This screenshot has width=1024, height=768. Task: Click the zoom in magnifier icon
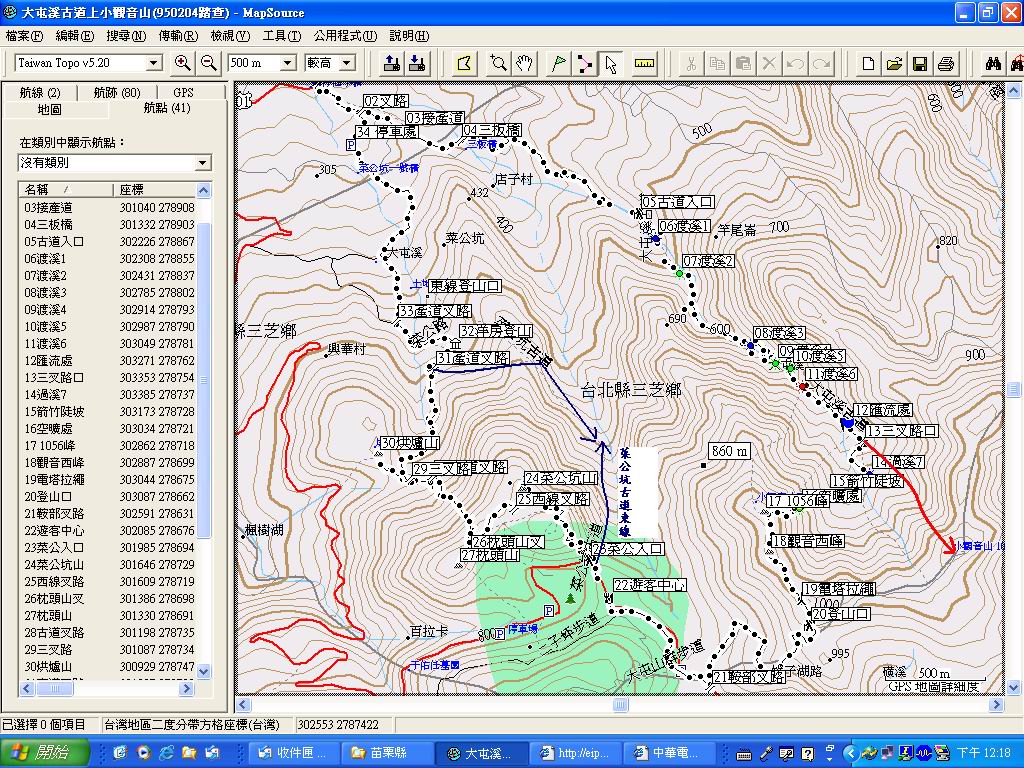coord(183,63)
